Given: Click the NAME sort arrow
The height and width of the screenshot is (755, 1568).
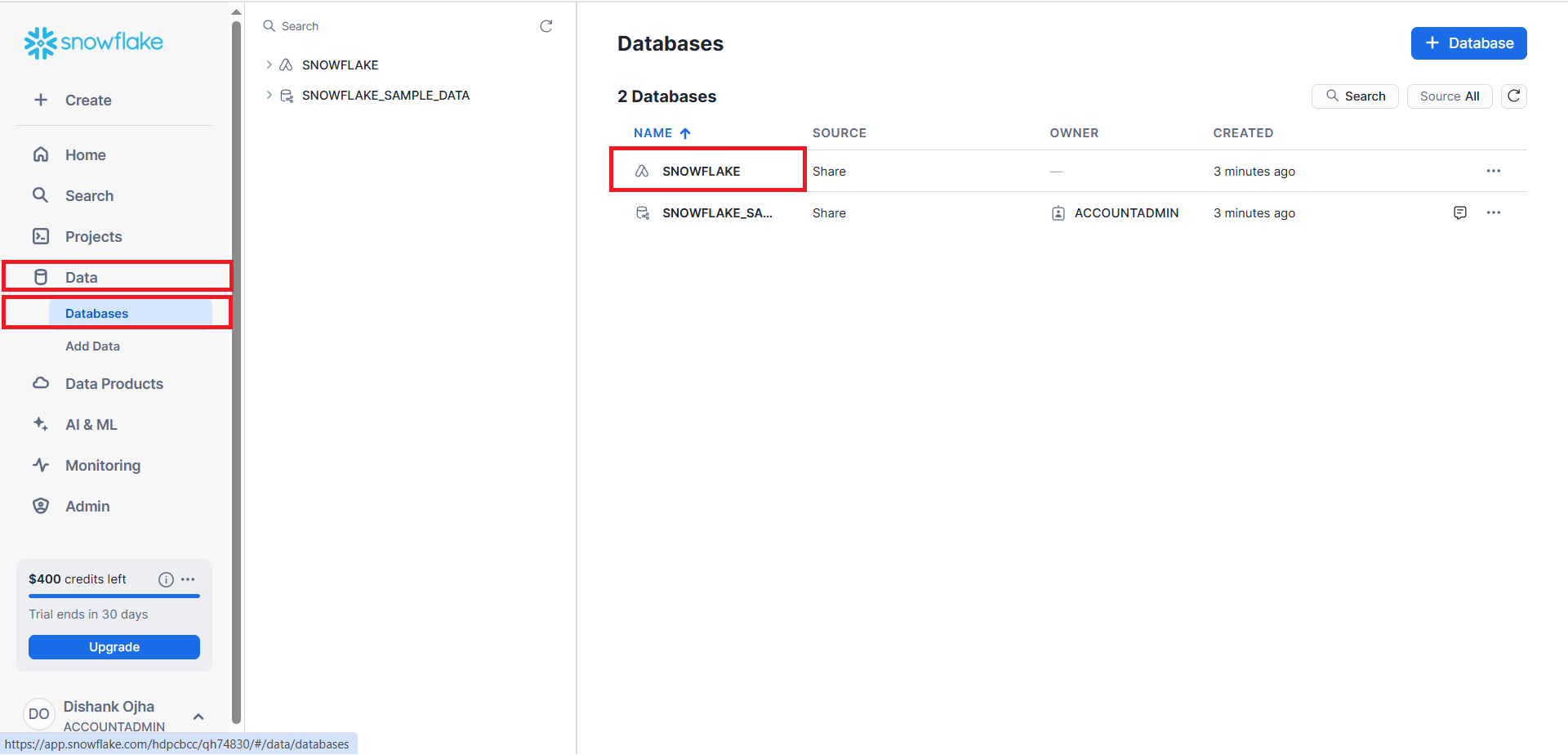Looking at the screenshot, I should coord(685,133).
